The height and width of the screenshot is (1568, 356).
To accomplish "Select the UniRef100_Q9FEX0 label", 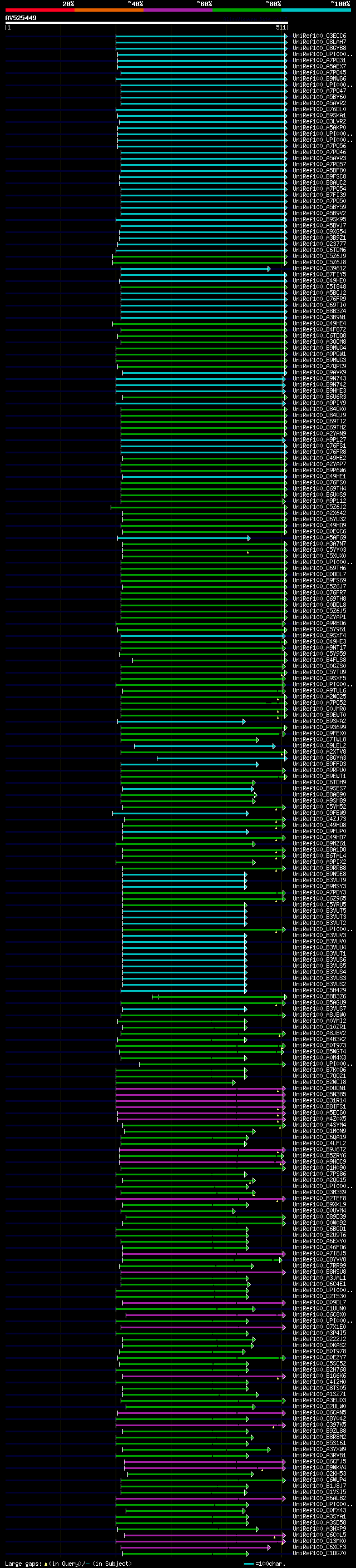I will [x=319, y=734].
